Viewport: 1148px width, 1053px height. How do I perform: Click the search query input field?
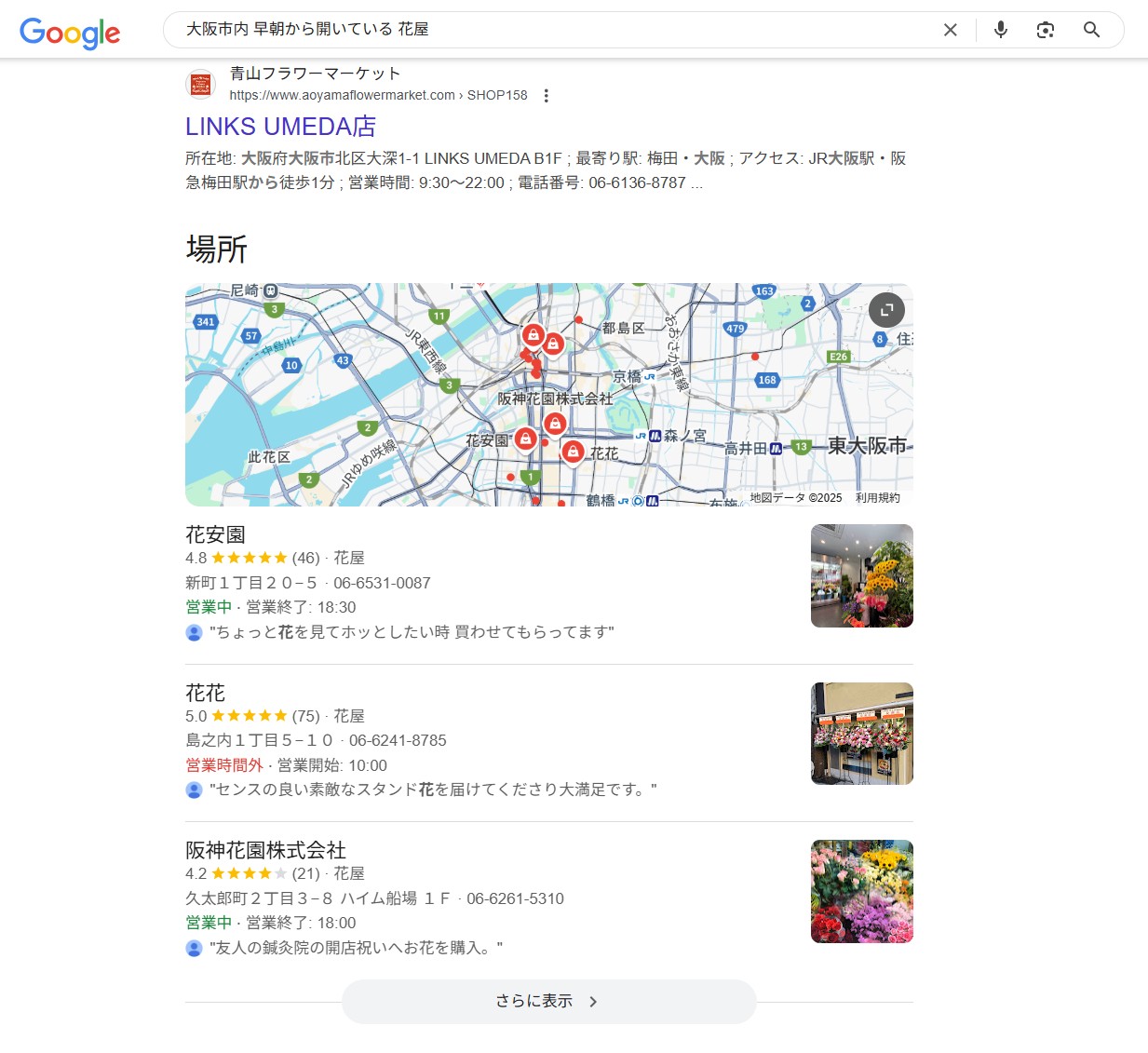549,30
